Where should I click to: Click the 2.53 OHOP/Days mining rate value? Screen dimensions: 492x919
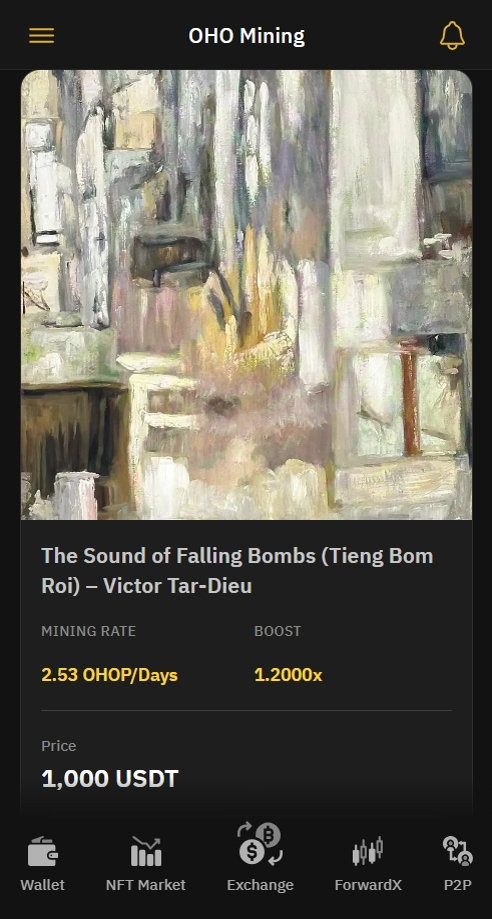pyautogui.click(x=110, y=675)
